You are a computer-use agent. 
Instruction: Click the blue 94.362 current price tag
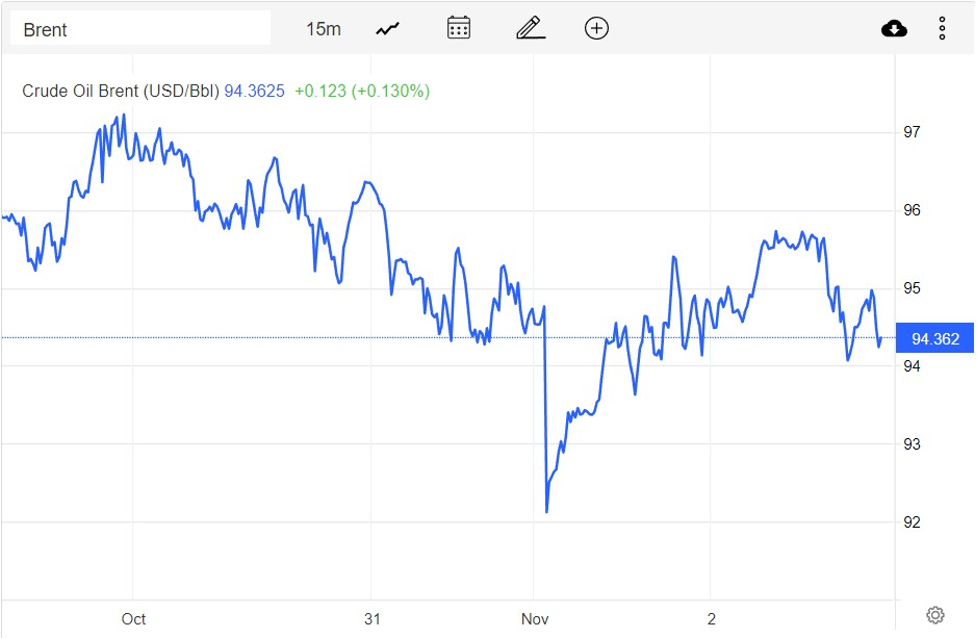(935, 339)
